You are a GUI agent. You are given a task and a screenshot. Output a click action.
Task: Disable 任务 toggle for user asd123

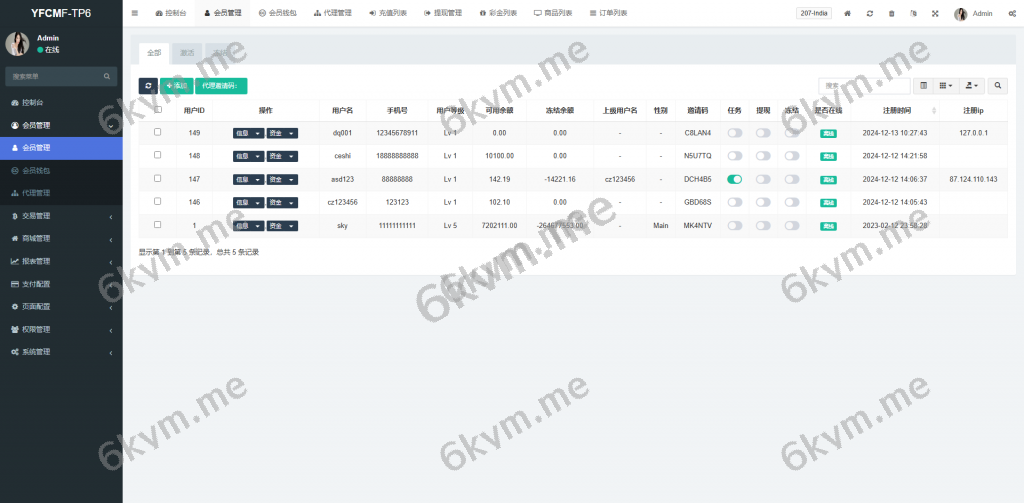tap(735, 179)
